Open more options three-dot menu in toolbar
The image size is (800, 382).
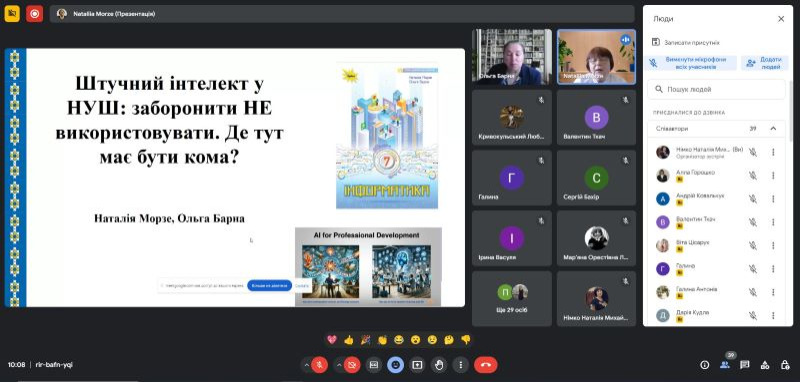(x=461, y=365)
